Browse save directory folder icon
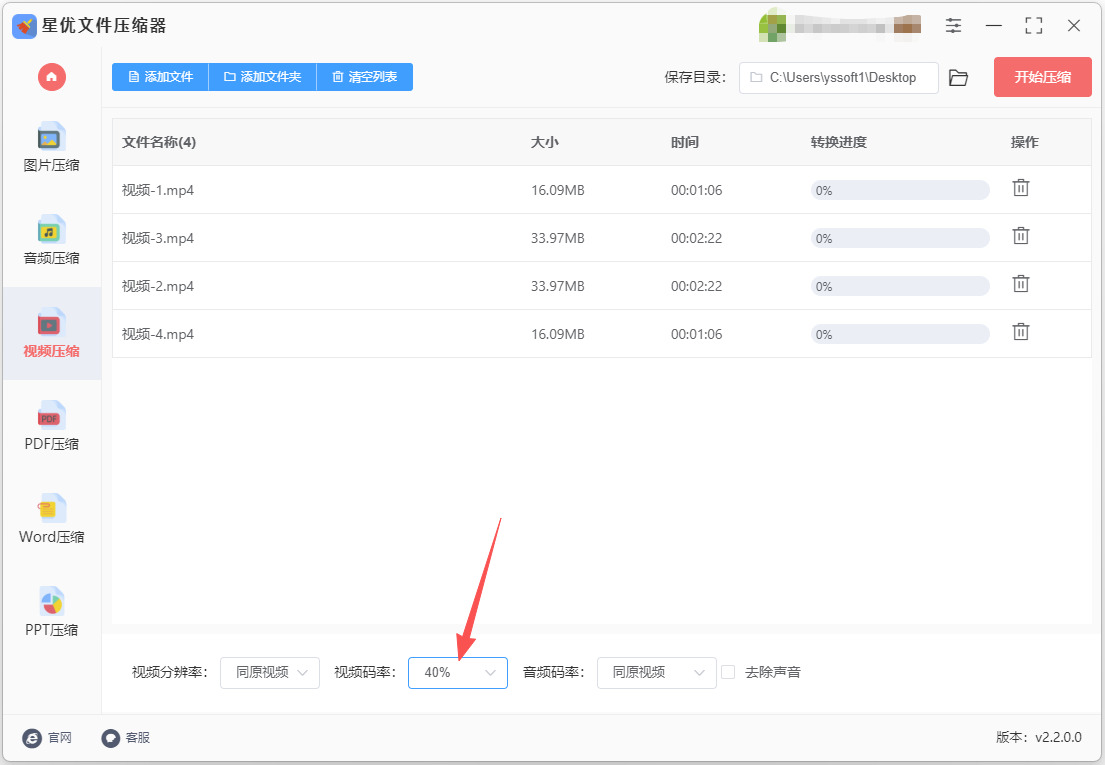The image size is (1105, 765). pyautogui.click(x=958, y=77)
